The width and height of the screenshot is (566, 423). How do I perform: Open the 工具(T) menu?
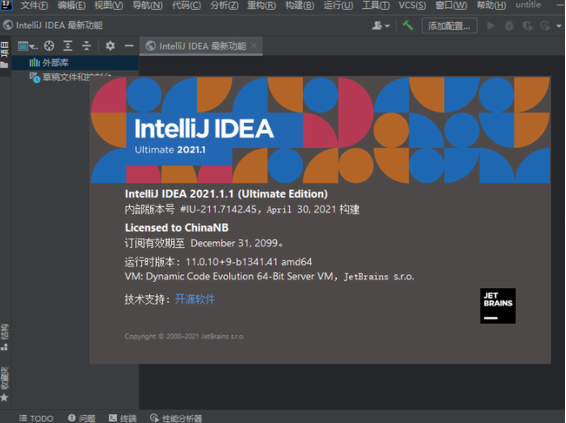(376, 5)
